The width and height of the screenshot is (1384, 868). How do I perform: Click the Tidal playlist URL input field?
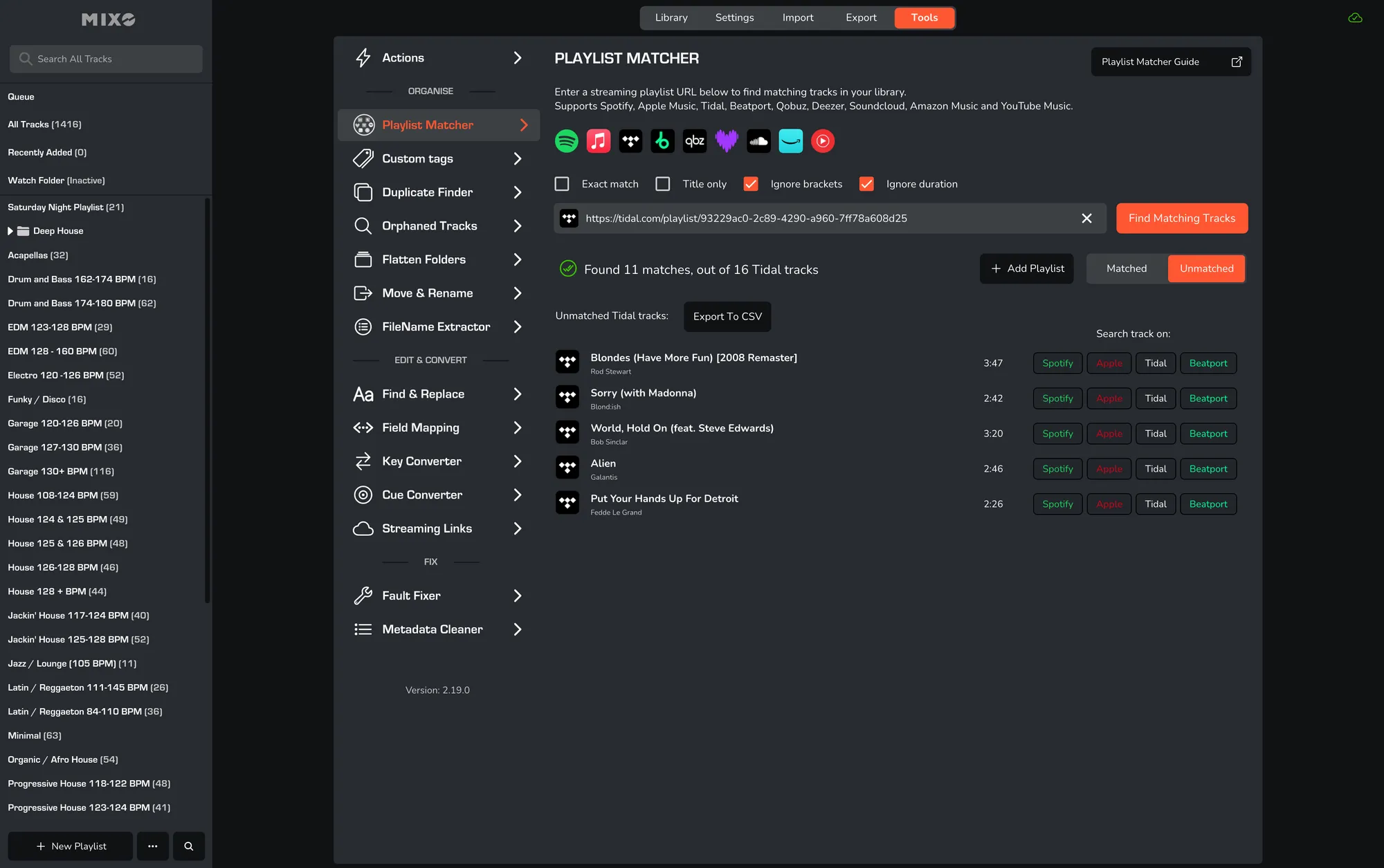(829, 219)
